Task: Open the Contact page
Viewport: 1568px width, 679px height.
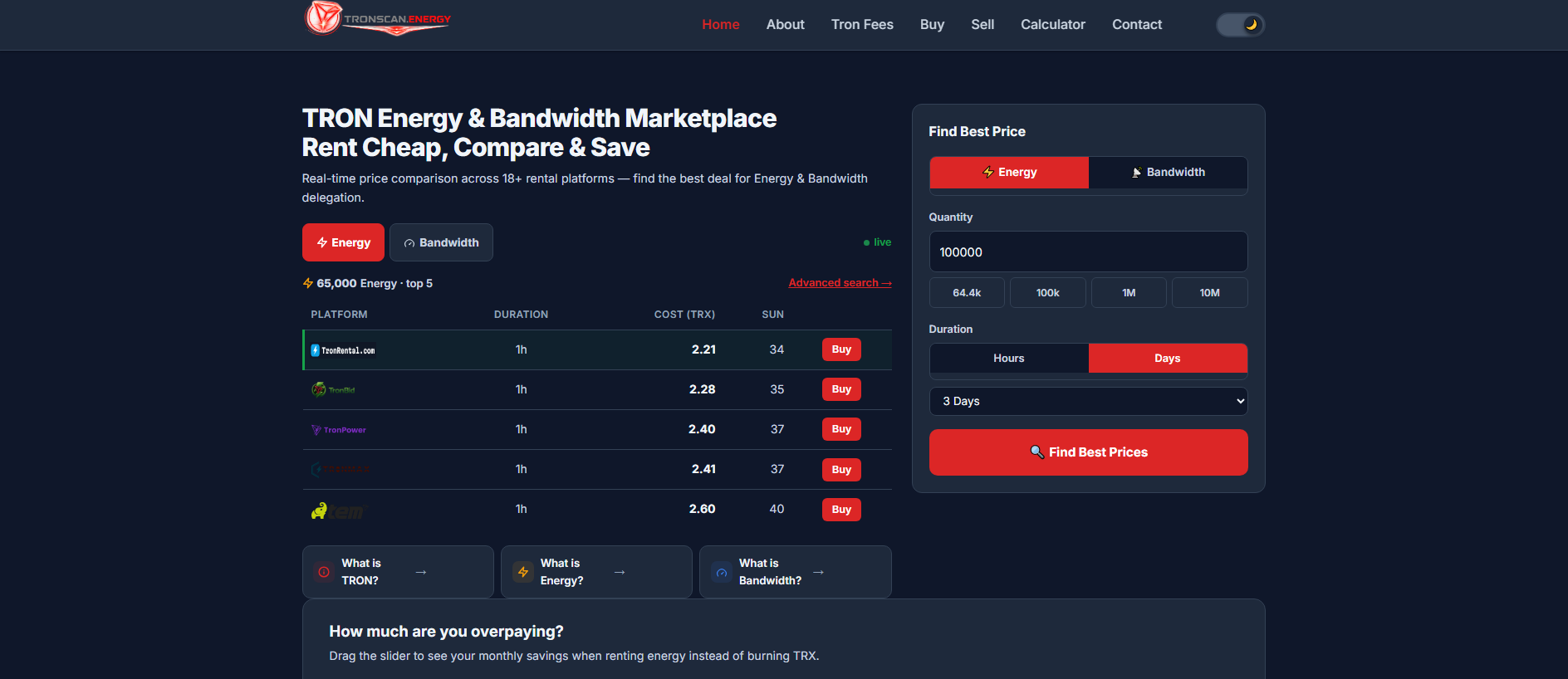Action: click(1137, 25)
